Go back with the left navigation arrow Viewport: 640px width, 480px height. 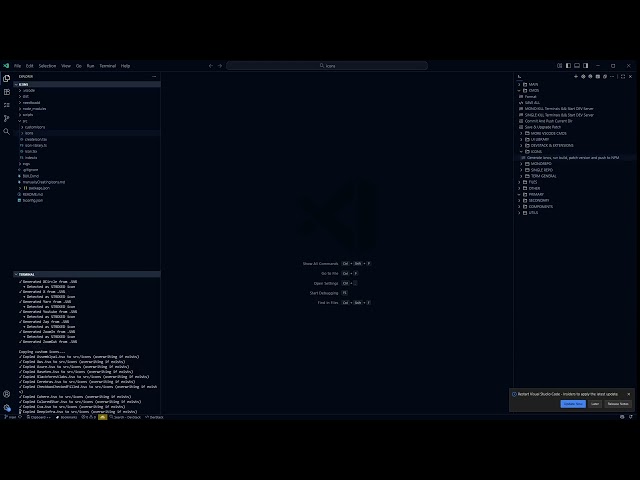point(211,66)
